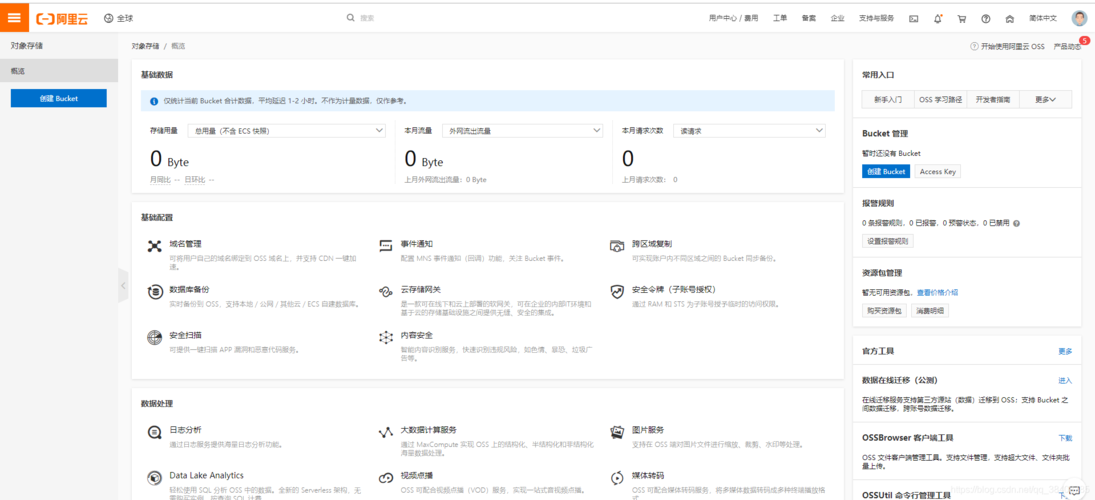
Task: Click the 安全令牌 shield icon
Action: click(x=617, y=291)
